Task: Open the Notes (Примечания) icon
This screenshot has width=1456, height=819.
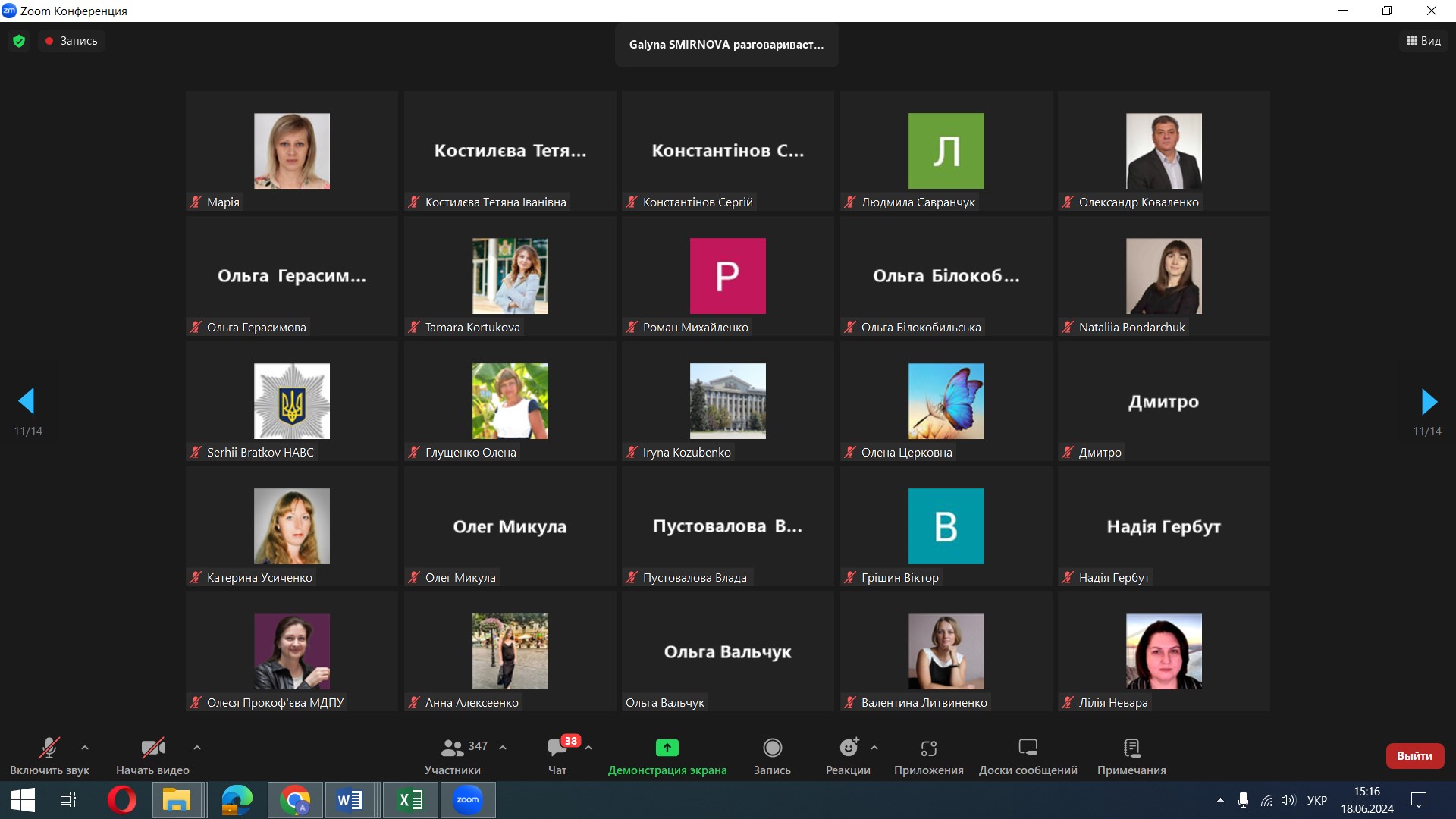Action: [x=1131, y=748]
